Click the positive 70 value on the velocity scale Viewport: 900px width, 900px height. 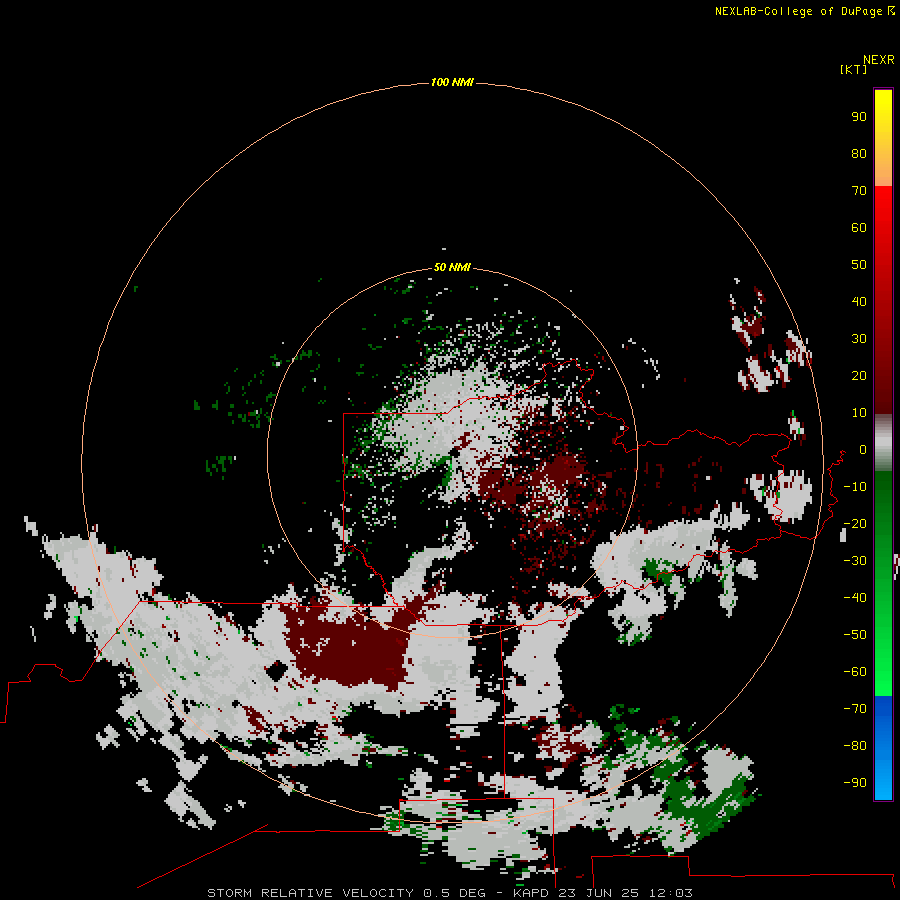pyautogui.click(x=859, y=191)
